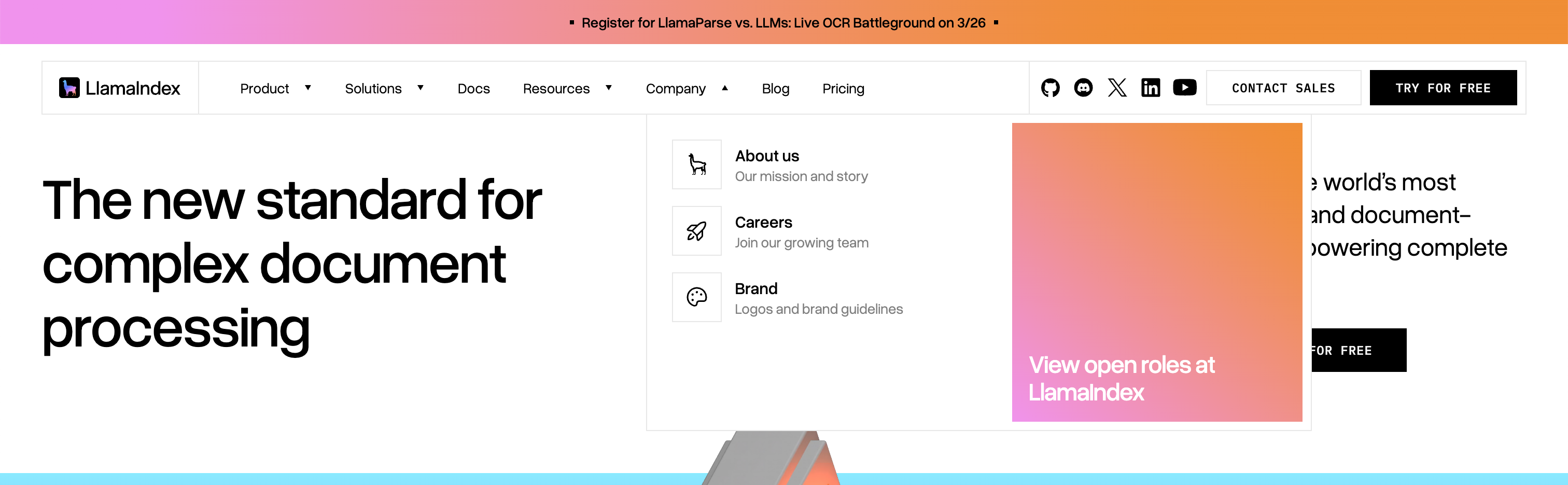Screen dimensions: 1568x485
Task: Open the LinkedIn icon link
Action: pyautogui.click(x=1151, y=88)
